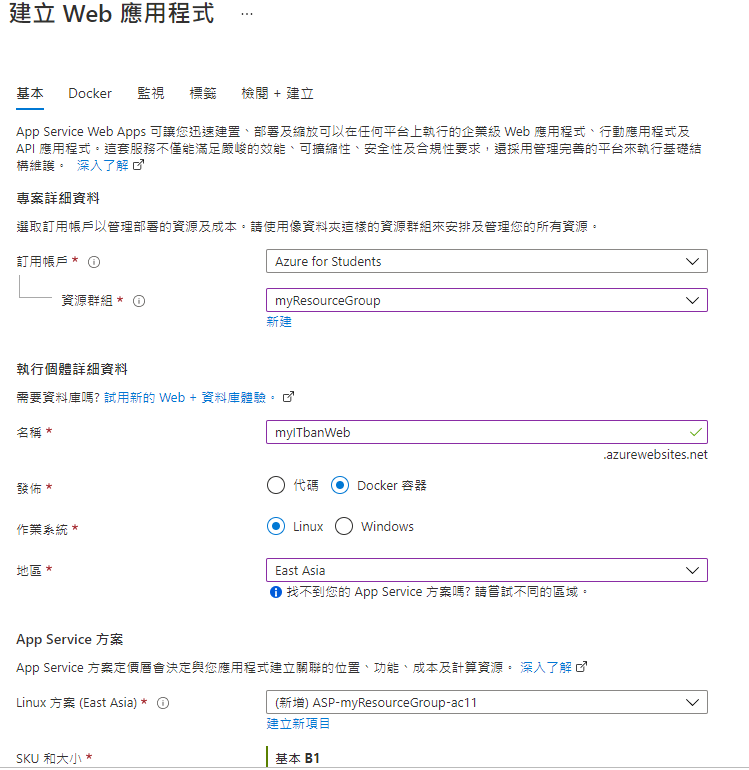Expand the Azure for Students subscription dropdown
Image resolution: width=749 pixels, height=770 pixels.
[x=487, y=261]
